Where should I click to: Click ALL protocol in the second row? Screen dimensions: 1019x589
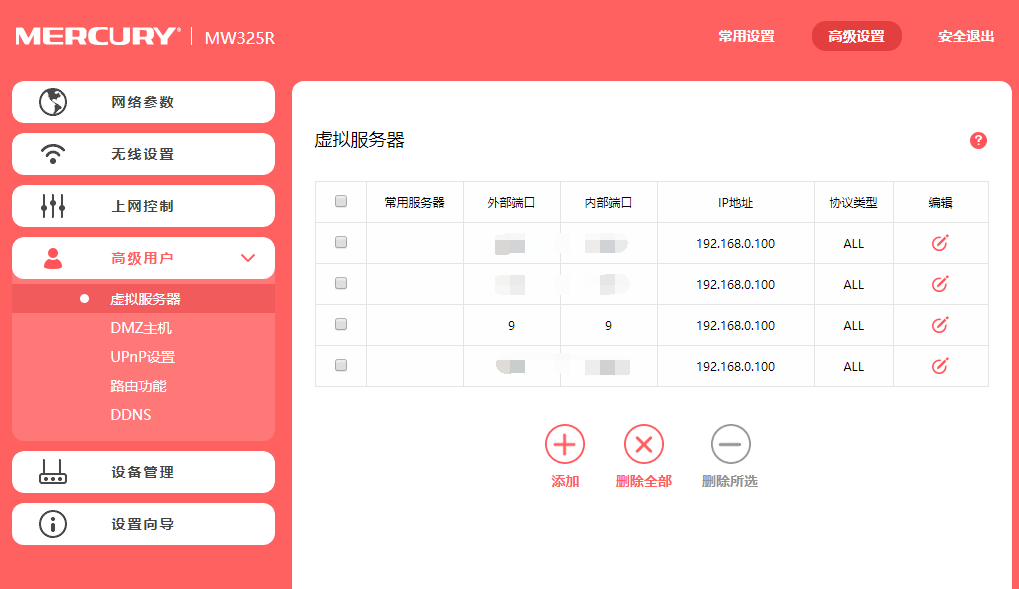[x=853, y=285]
